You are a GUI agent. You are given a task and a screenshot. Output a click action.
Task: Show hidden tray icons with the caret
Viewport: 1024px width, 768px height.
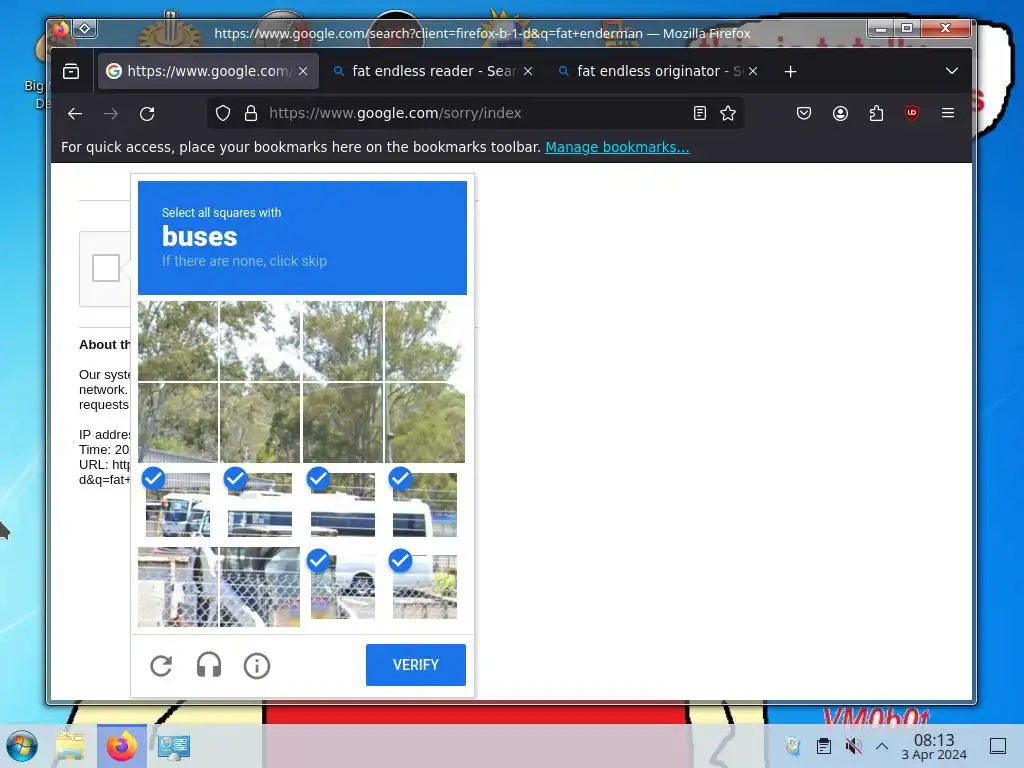pos(882,746)
